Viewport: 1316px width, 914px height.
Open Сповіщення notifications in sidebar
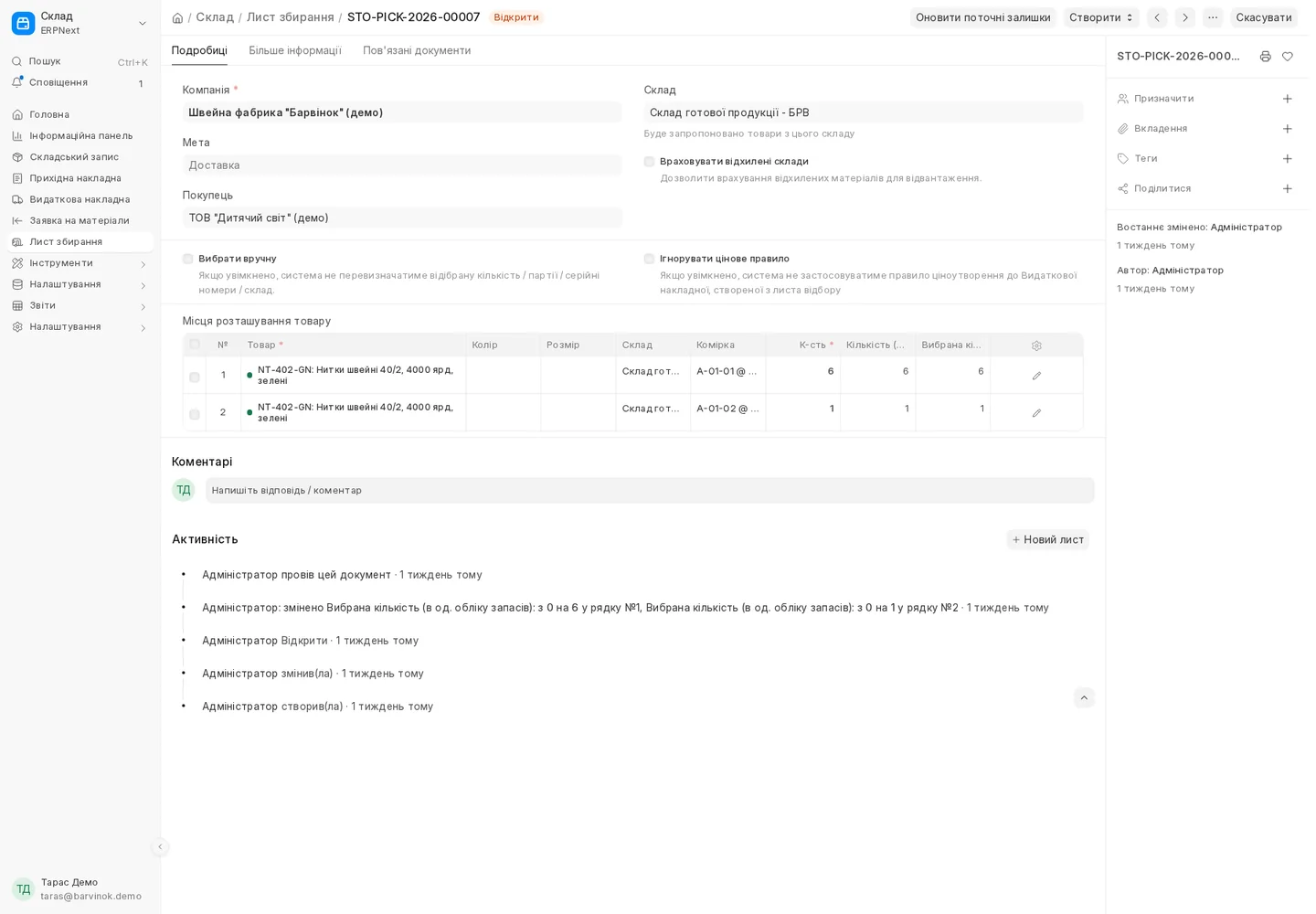point(80,82)
